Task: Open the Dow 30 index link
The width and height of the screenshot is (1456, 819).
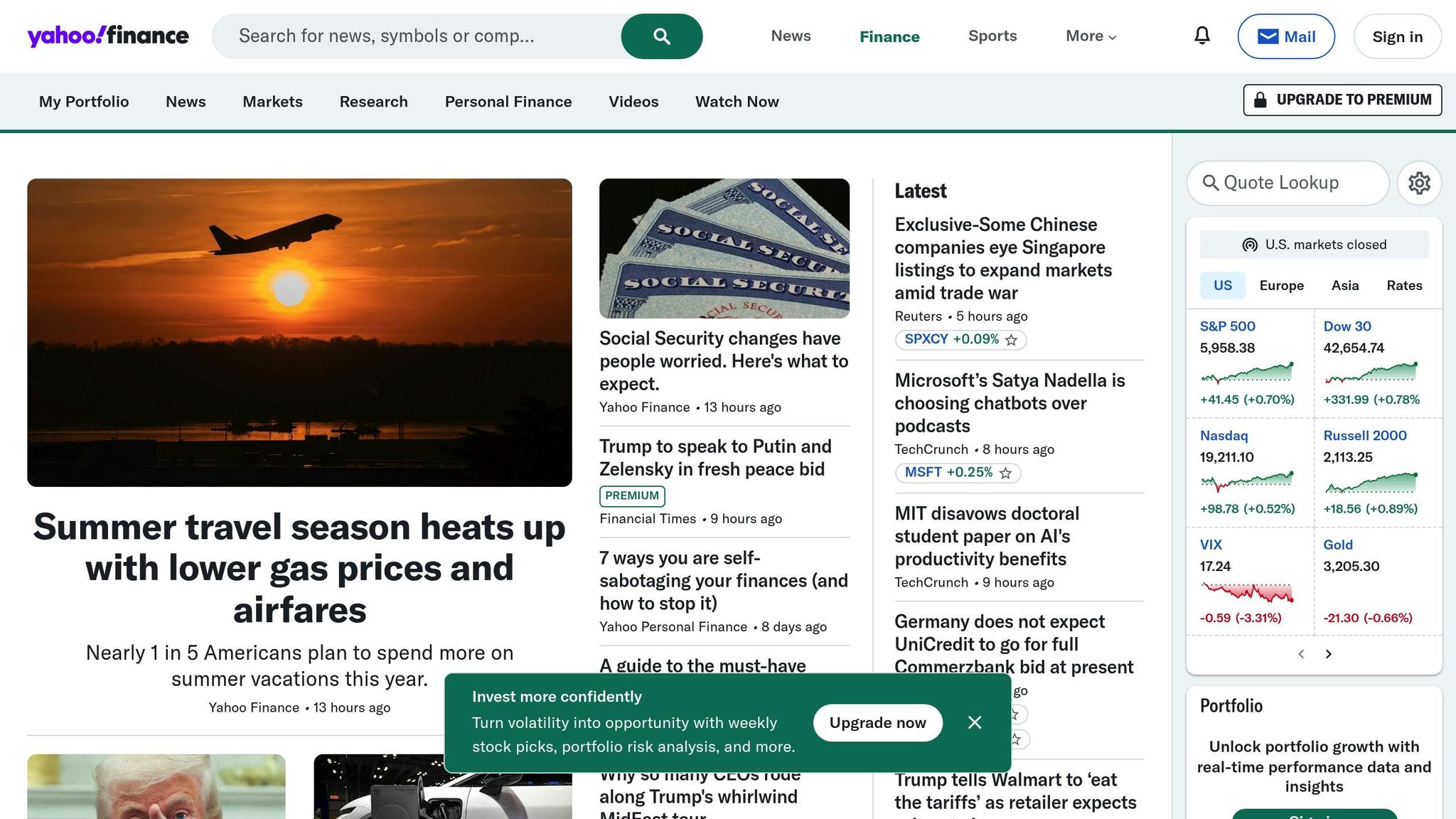Action: pos(1347,326)
